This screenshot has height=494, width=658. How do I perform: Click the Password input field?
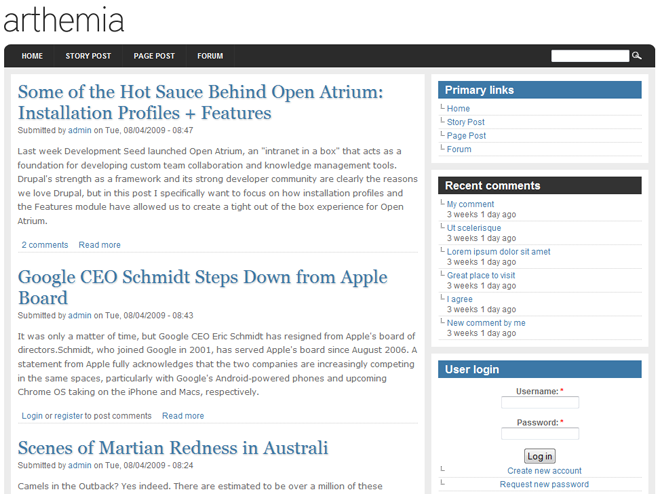pos(540,434)
